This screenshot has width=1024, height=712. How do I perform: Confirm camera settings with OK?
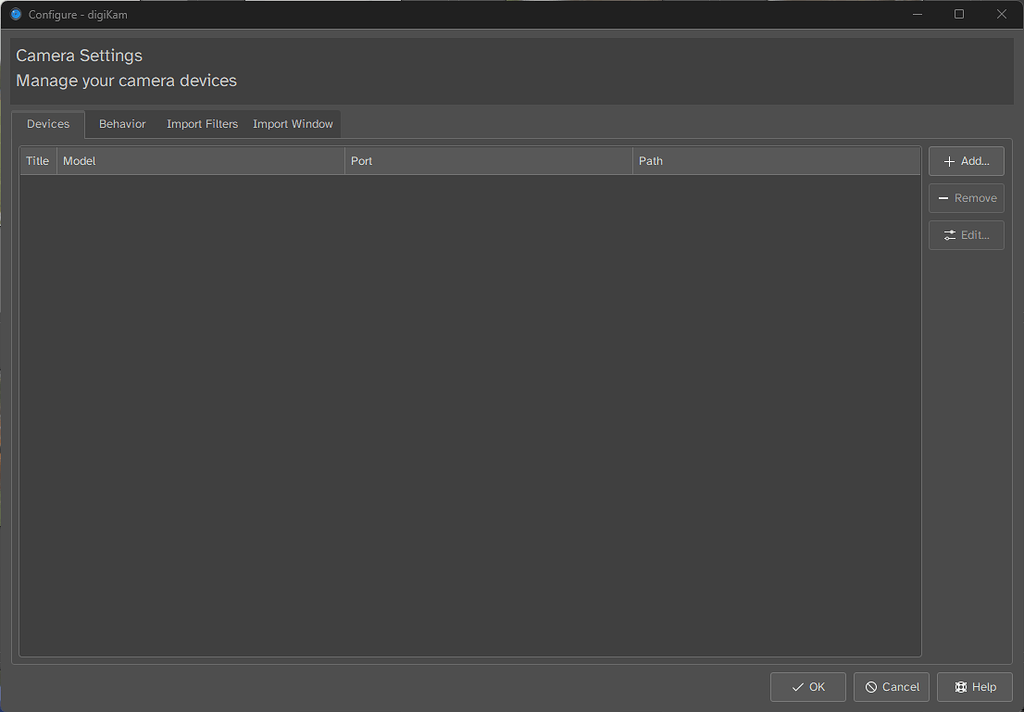coord(807,687)
